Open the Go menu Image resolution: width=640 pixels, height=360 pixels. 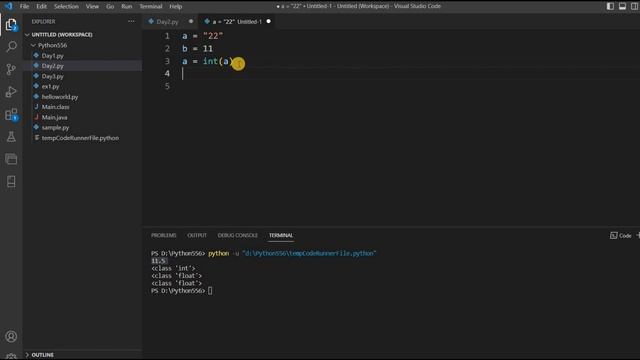pyautogui.click(x=110, y=7)
